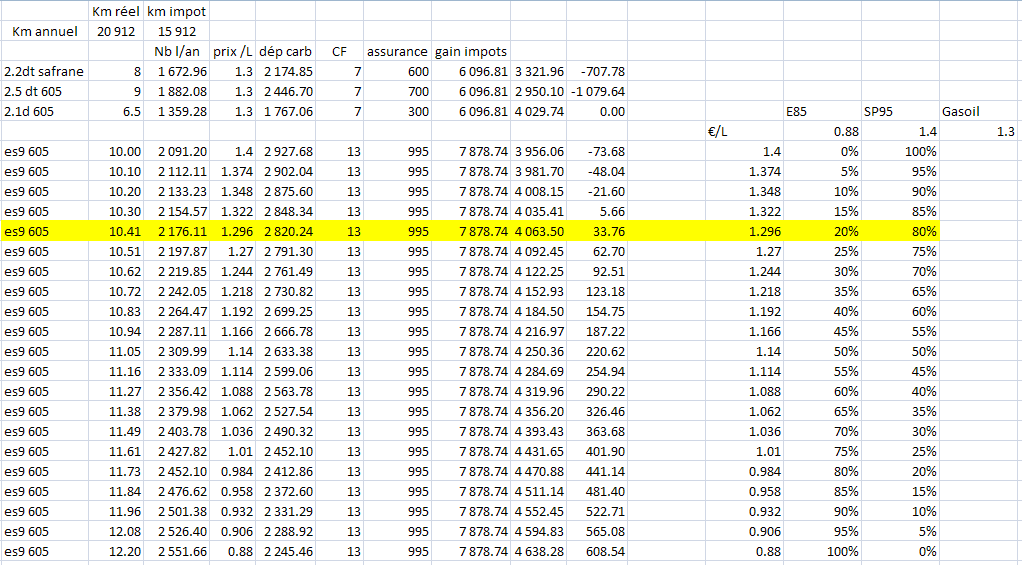Click the cell with value 1 672.96
Viewport: 1022px width, 565px height.
(x=177, y=72)
